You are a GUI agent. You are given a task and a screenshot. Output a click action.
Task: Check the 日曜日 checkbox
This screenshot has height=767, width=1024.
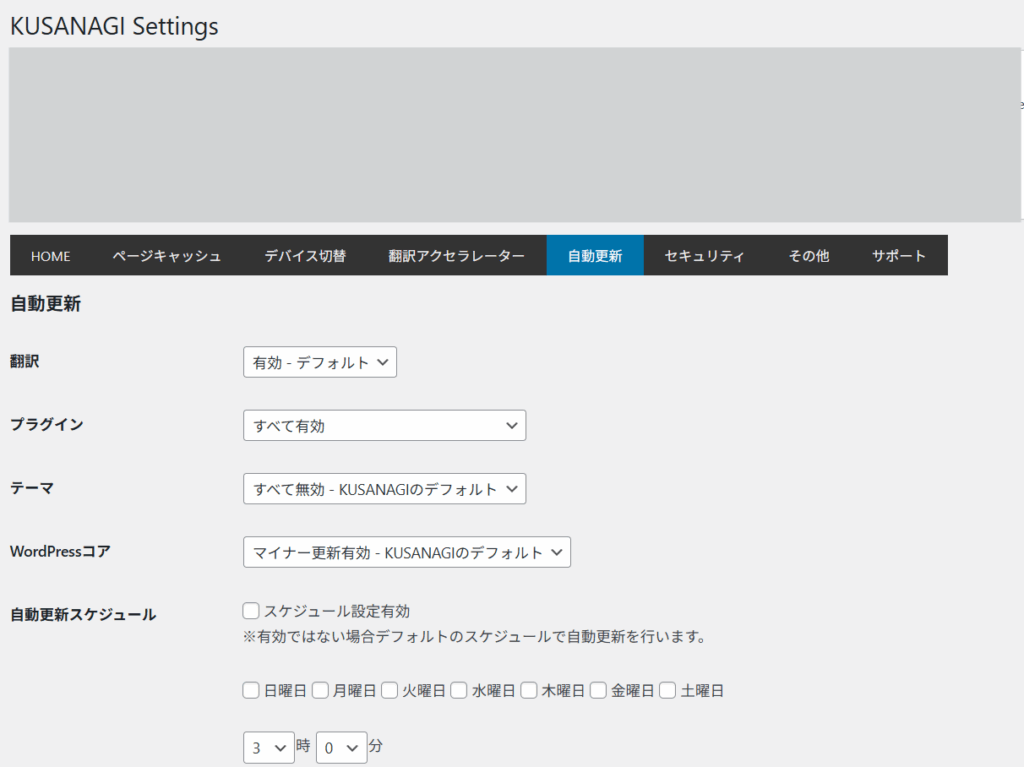[x=251, y=690]
